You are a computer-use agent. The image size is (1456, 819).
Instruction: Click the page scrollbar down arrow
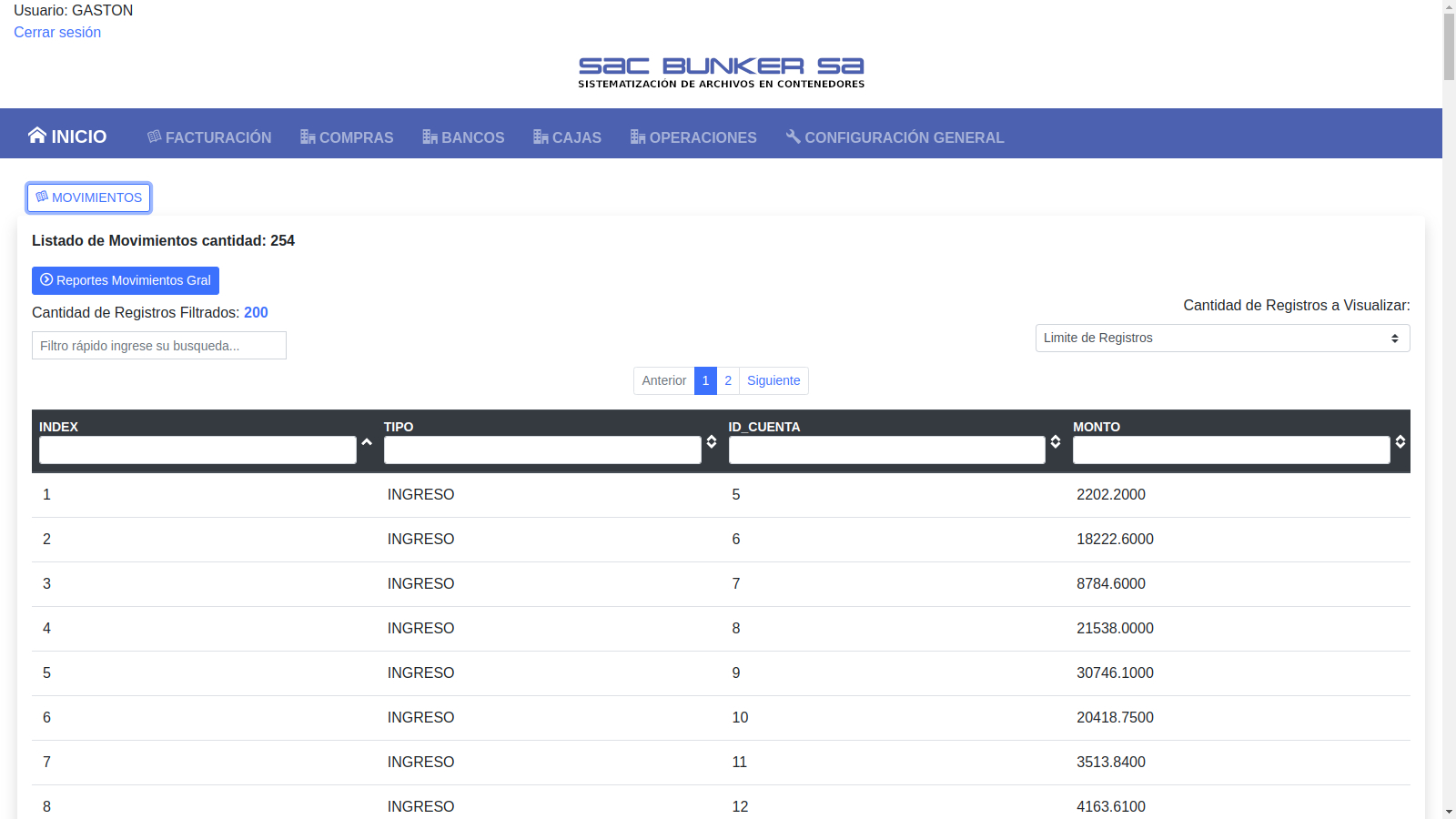click(x=1449, y=811)
